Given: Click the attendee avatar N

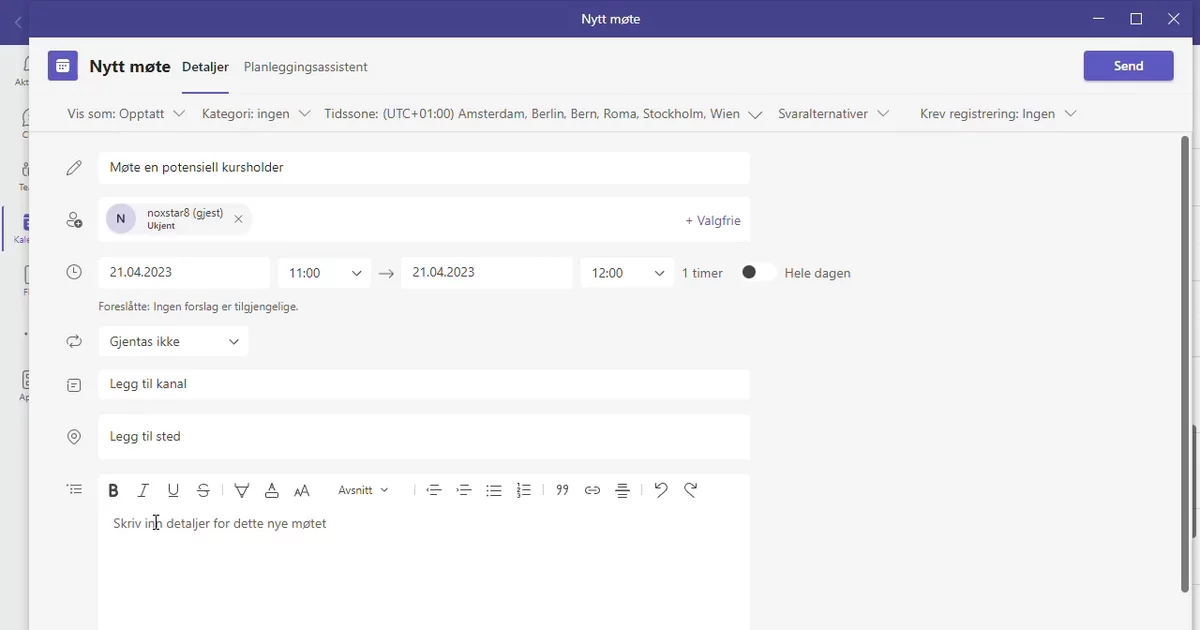Looking at the screenshot, I should click(121, 219).
